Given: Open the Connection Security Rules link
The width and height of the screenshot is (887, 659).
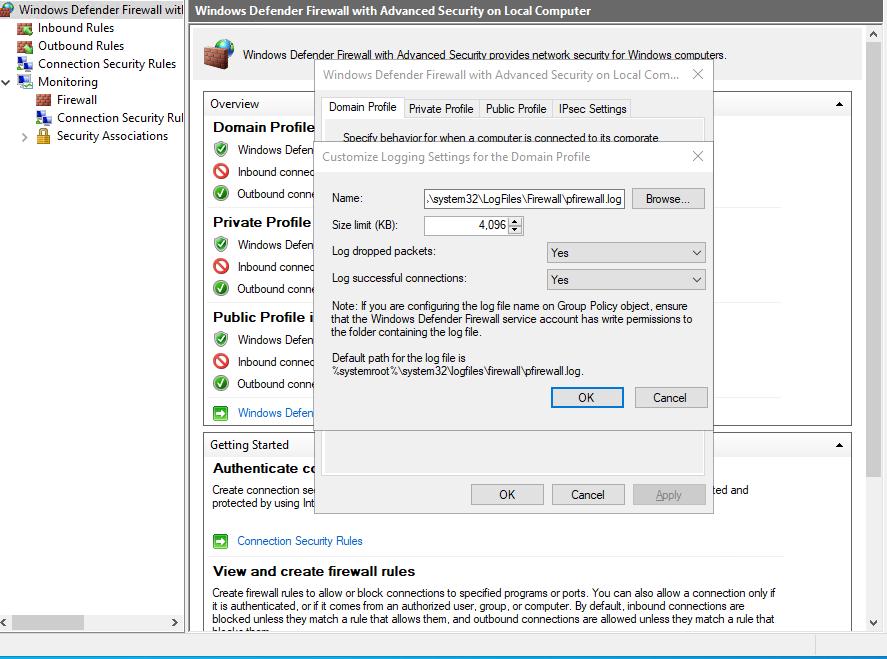Looking at the screenshot, I should tap(300, 541).
